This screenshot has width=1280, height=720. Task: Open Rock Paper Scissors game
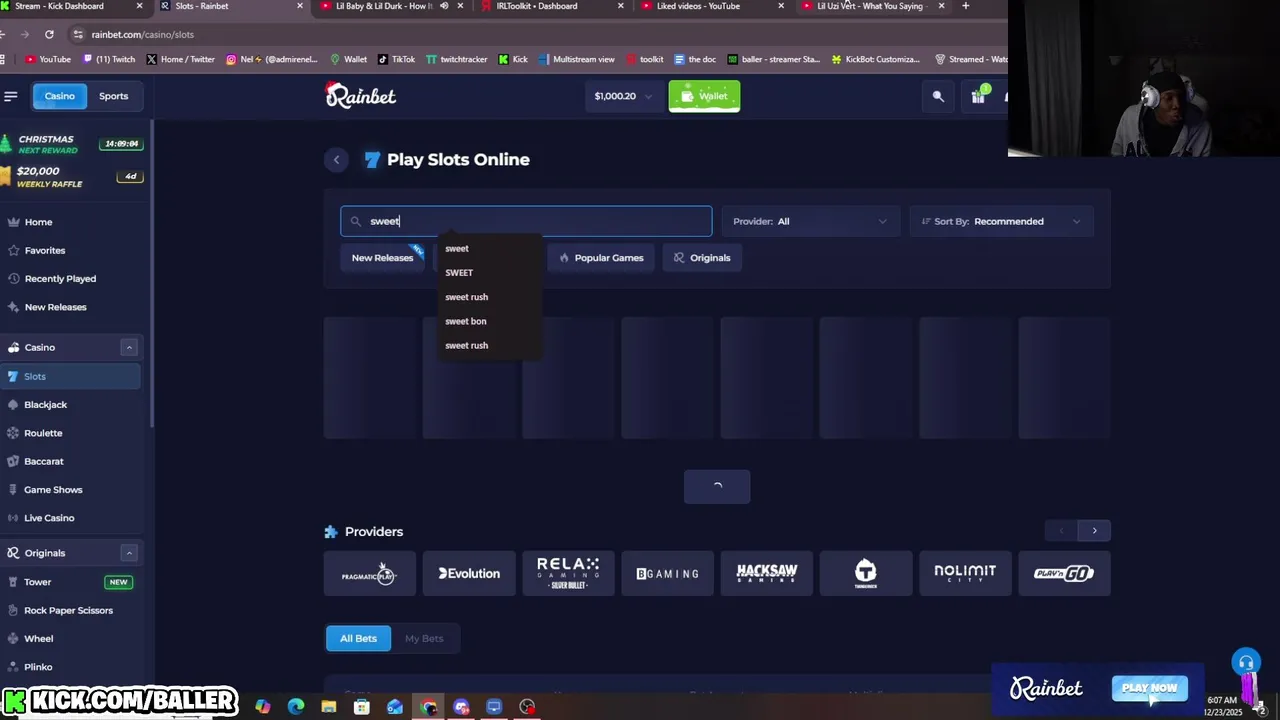(x=70, y=610)
